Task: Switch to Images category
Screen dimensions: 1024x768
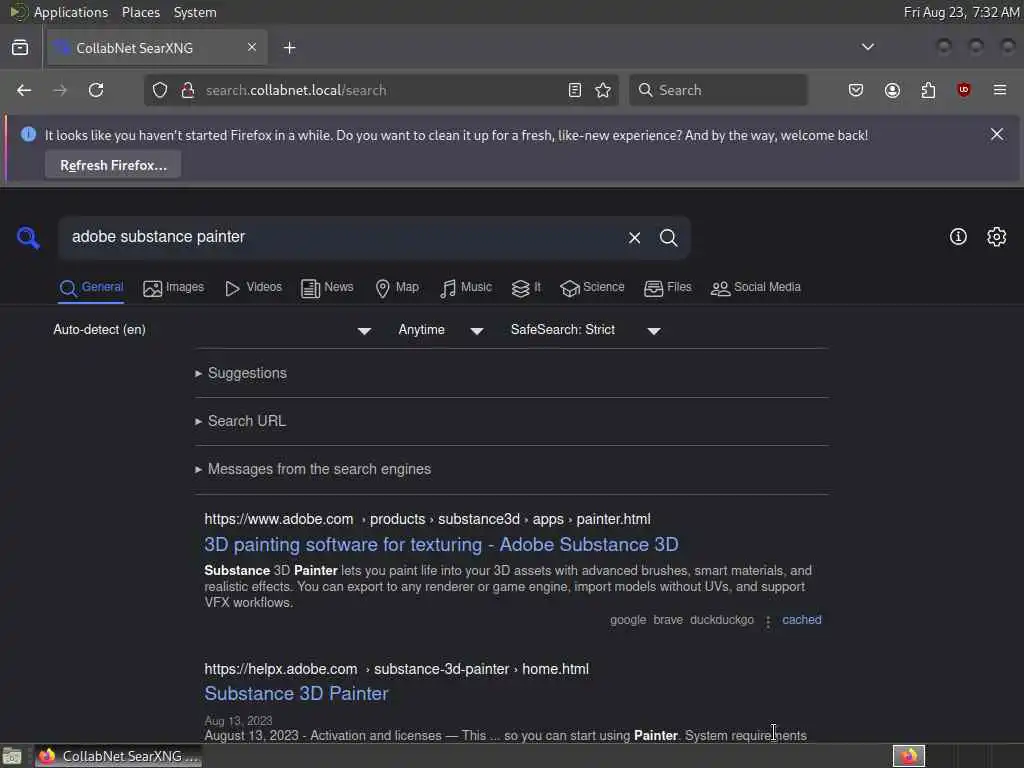Action: 174,287
